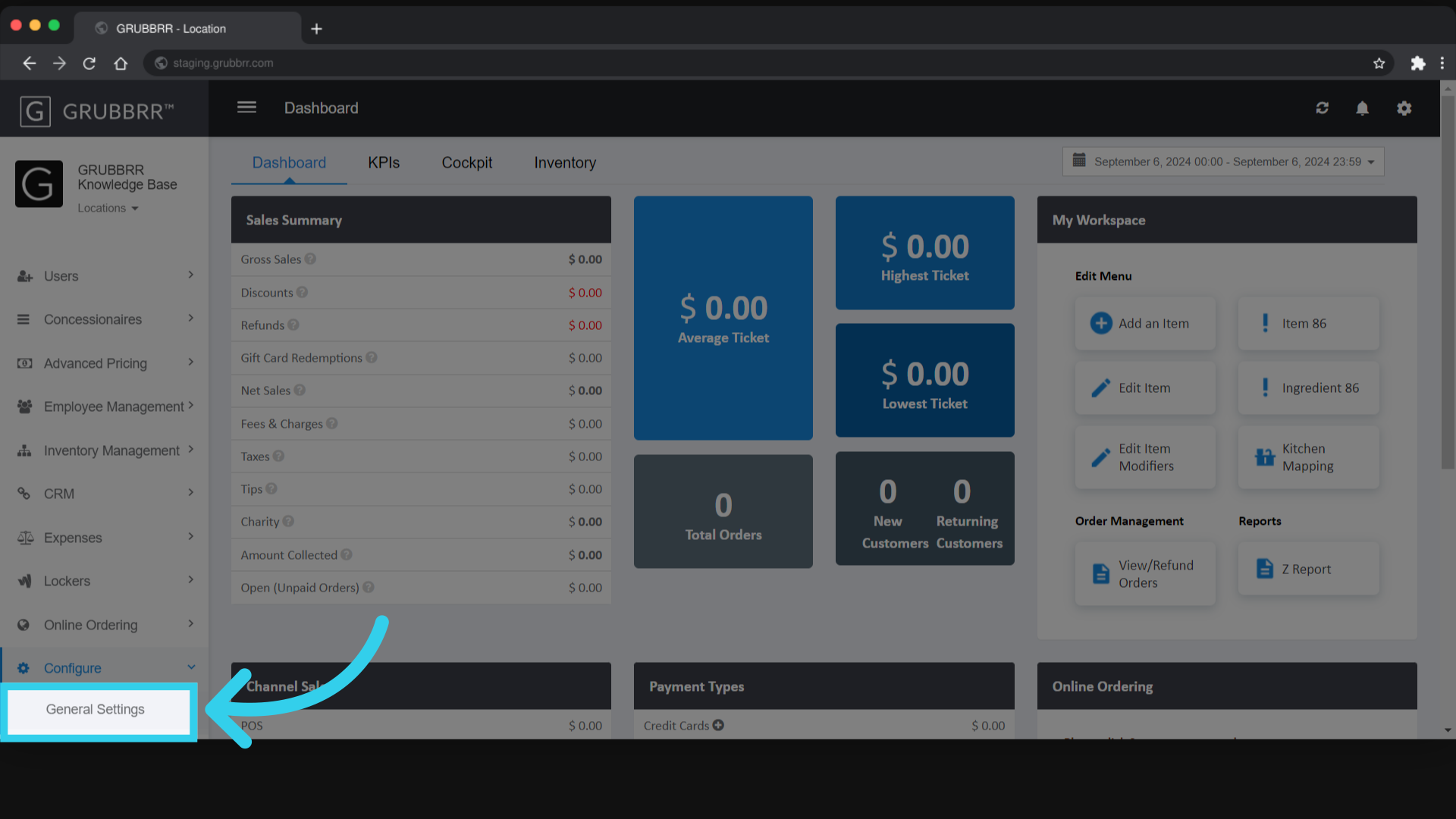Click the Highest Ticket tile
The width and height of the screenshot is (1456, 819).
[x=925, y=253]
